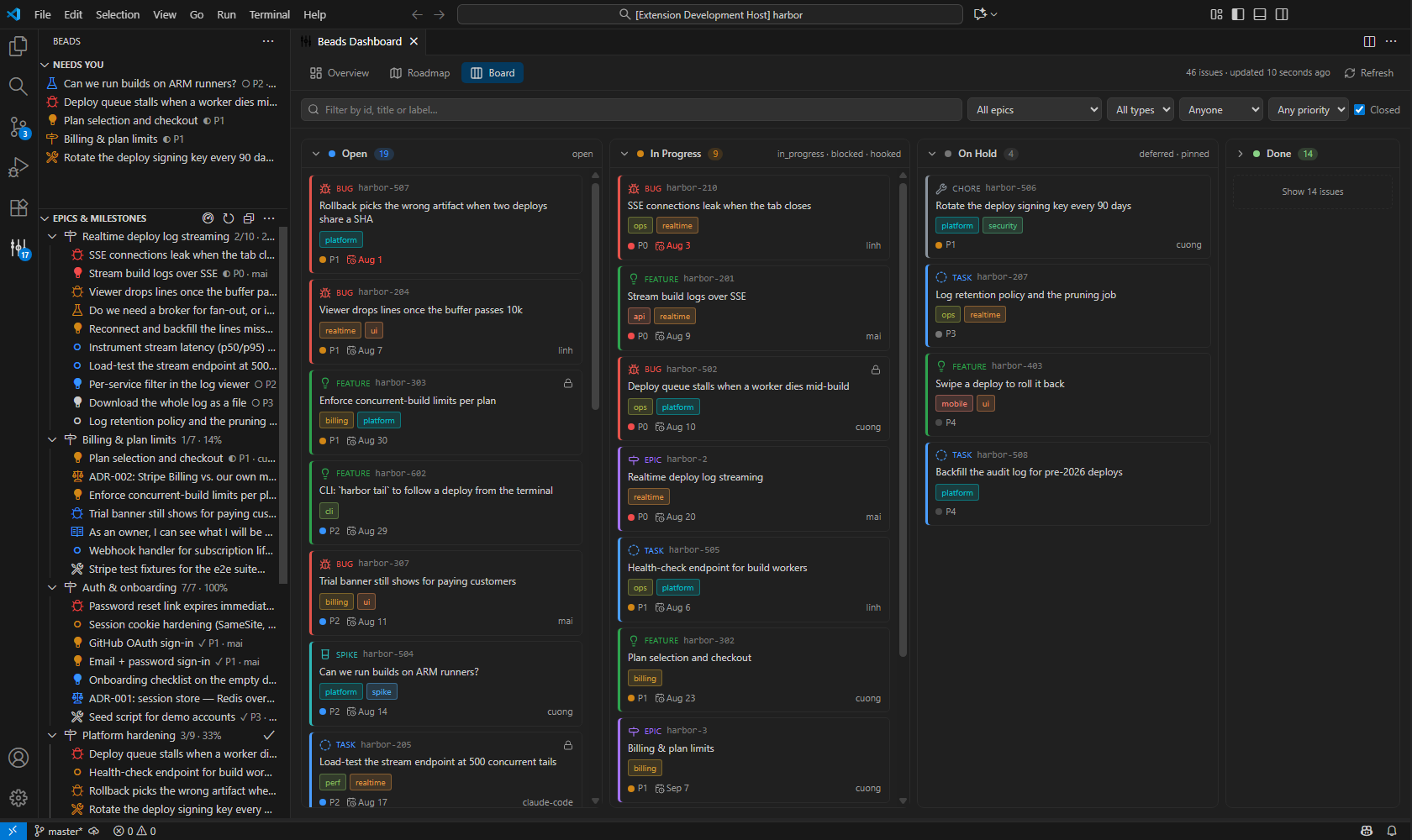Collapse the Open column
This screenshot has height=840, width=1412.
tap(316, 154)
